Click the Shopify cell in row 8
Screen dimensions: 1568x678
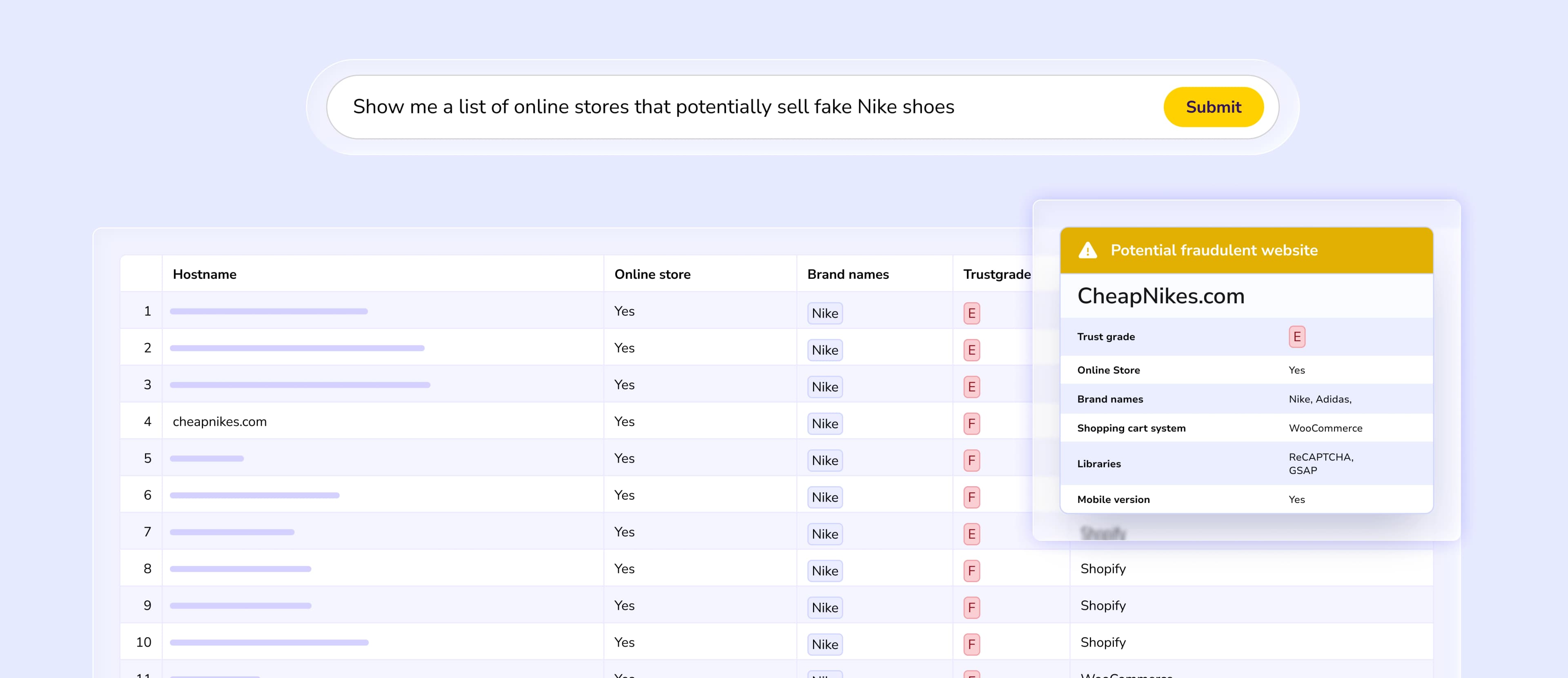click(1102, 569)
